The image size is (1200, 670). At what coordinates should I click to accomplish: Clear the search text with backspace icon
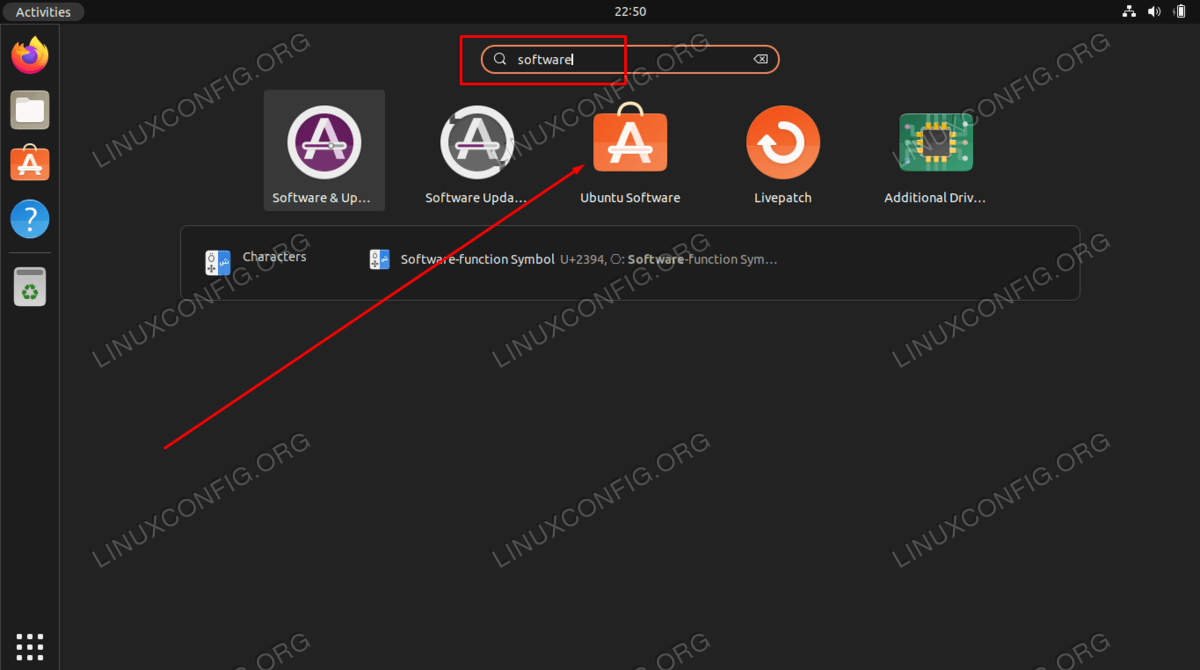click(760, 59)
